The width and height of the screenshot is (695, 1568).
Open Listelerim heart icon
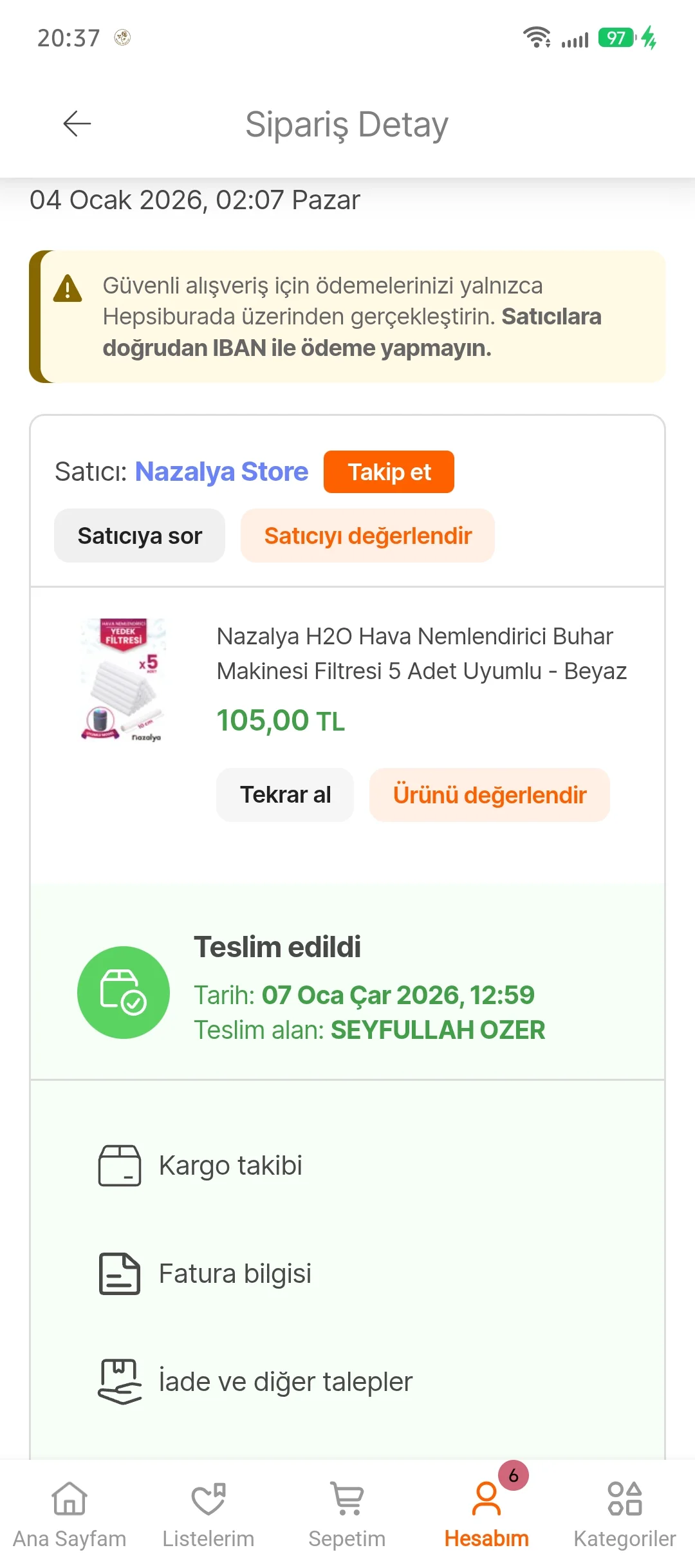pos(208,1498)
